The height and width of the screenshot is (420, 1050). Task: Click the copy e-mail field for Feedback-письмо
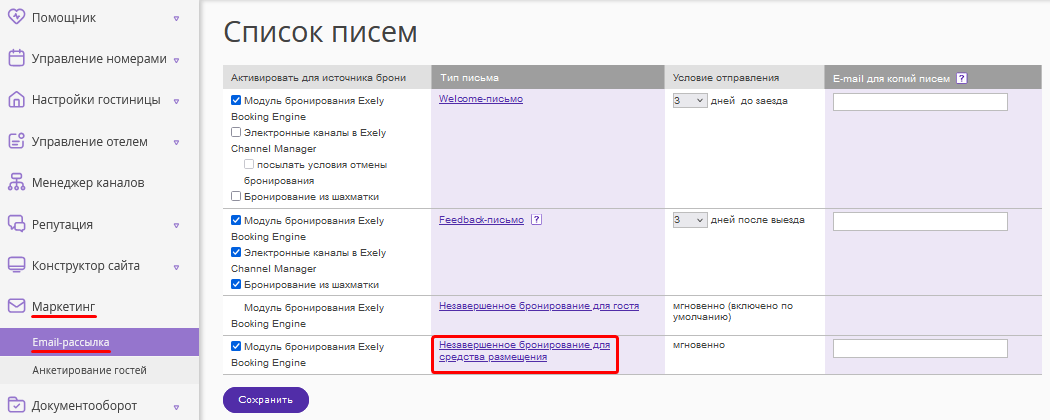(920, 222)
